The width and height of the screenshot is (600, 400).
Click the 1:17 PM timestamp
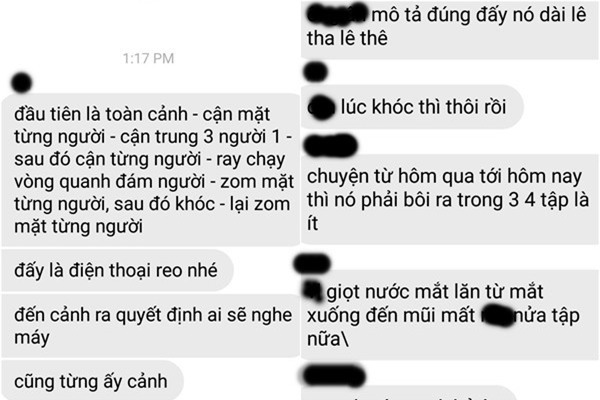(148, 58)
